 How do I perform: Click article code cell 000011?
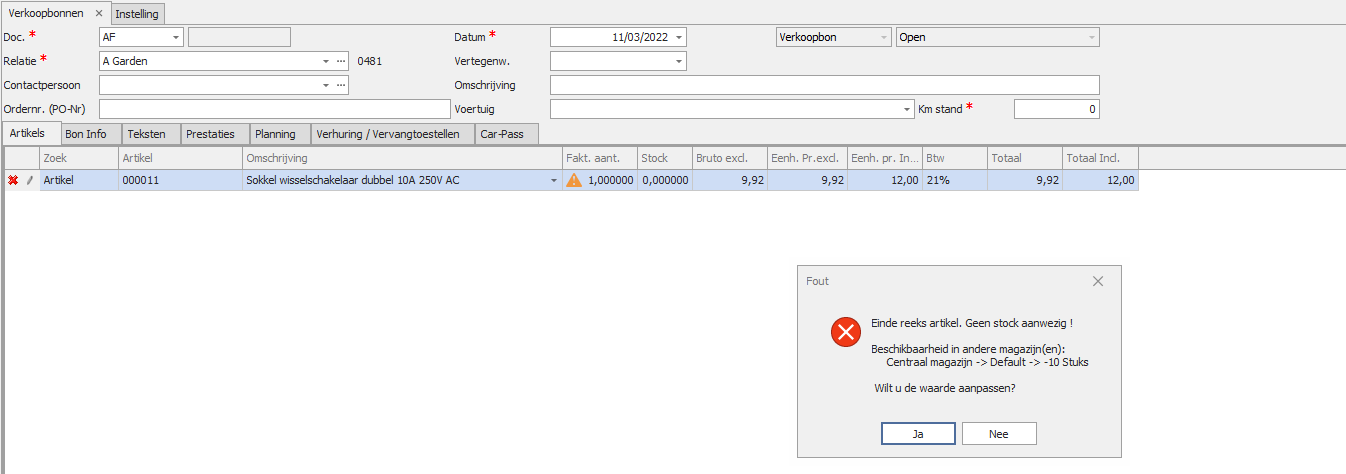(x=180, y=181)
